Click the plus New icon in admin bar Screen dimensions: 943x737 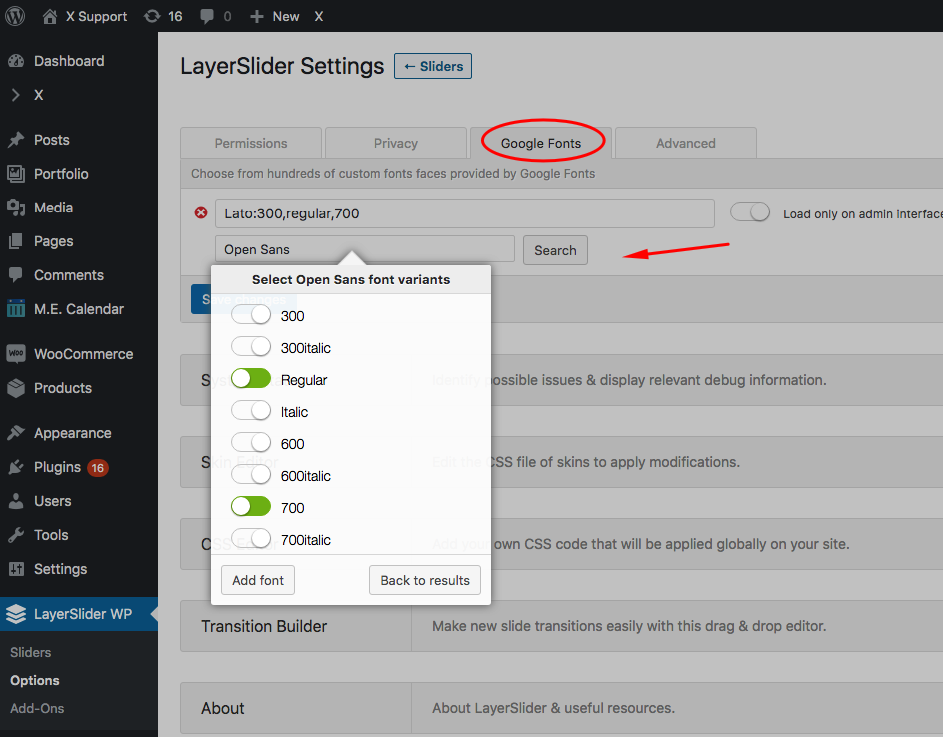(x=257, y=17)
